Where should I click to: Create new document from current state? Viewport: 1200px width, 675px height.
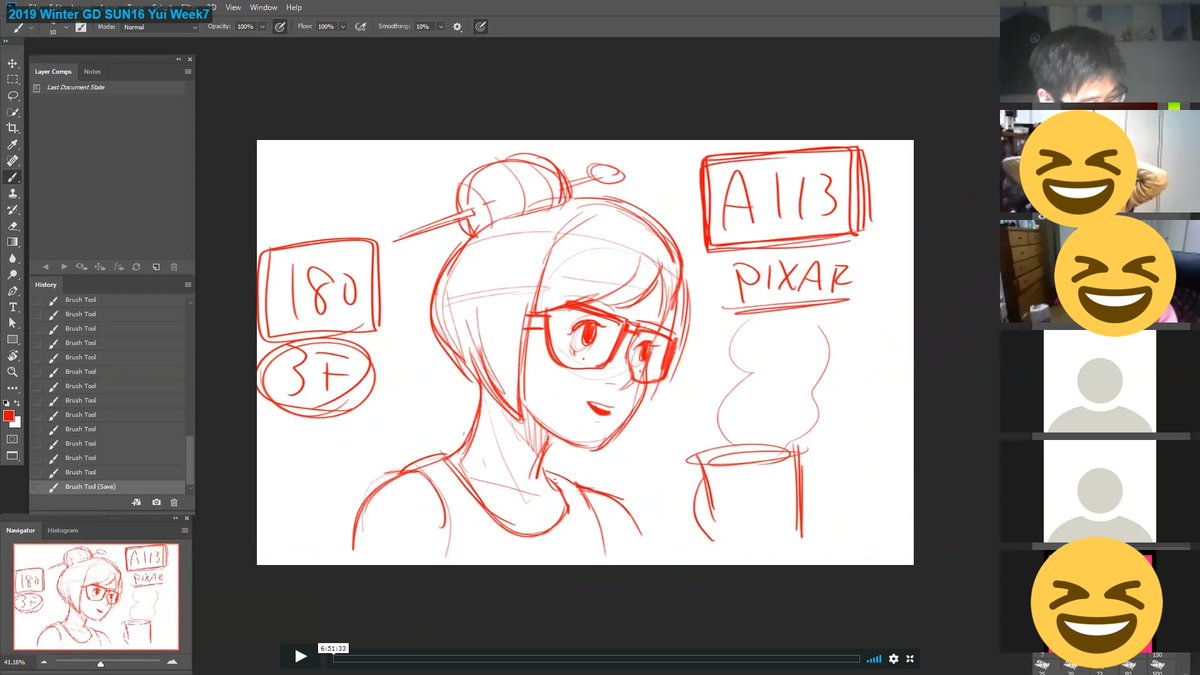[x=136, y=502]
